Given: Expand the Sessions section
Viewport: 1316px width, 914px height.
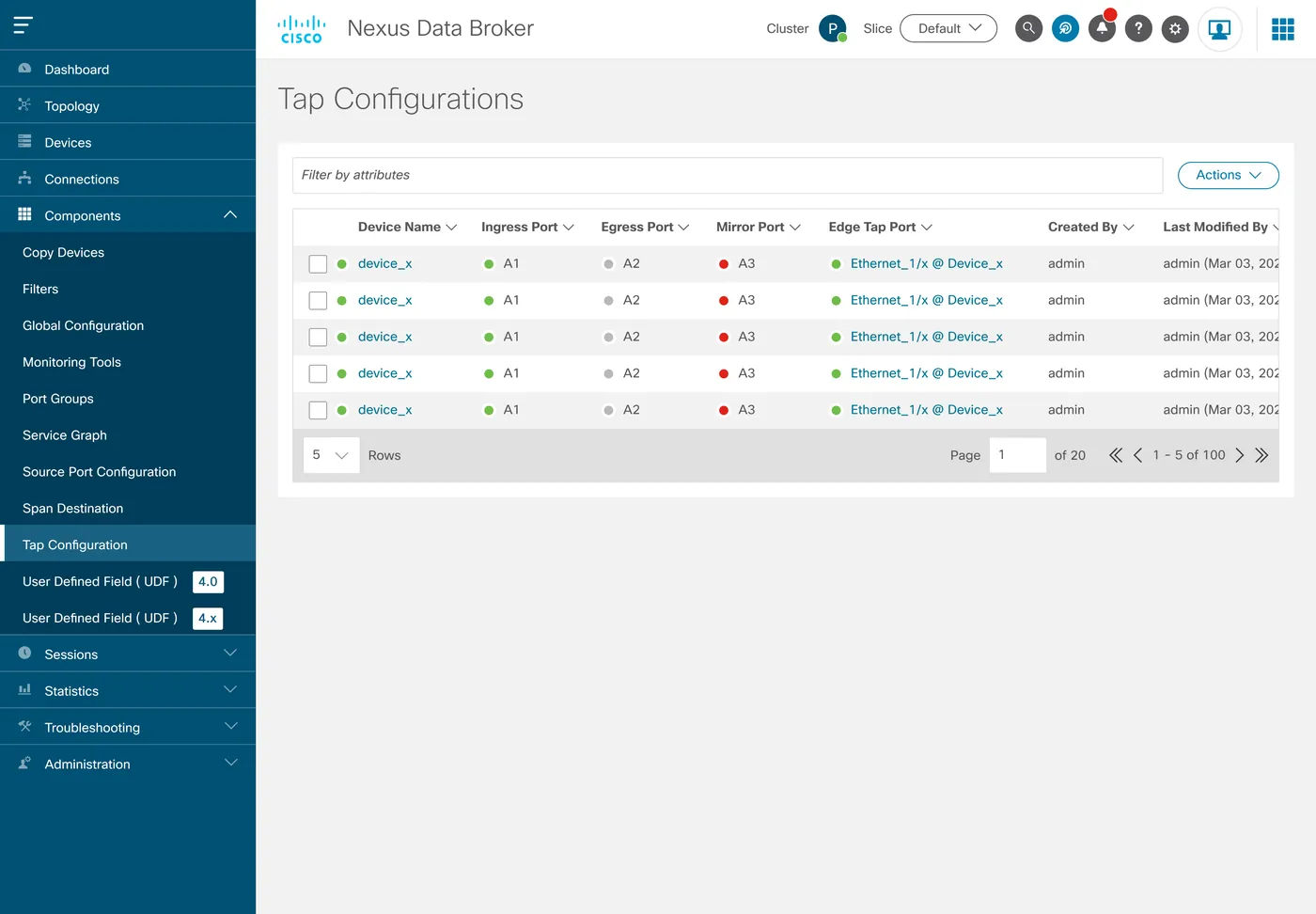Looking at the screenshot, I should point(128,654).
